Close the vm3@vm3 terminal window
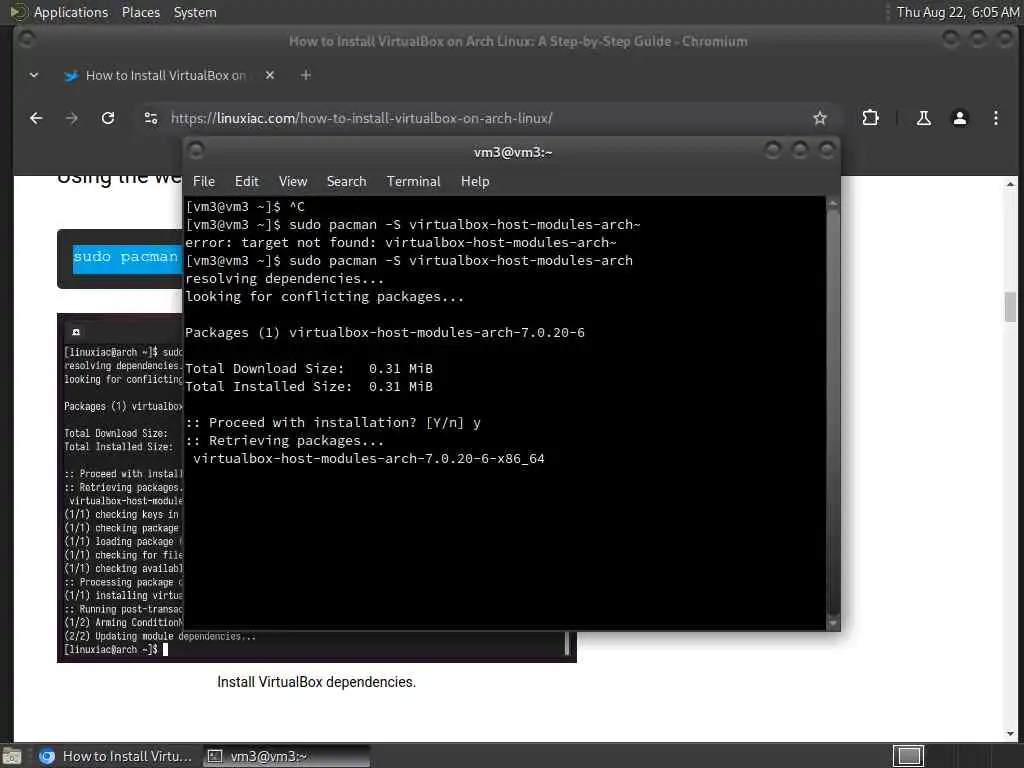This screenshot has width=1024, height=768. [x=827, y=151]
